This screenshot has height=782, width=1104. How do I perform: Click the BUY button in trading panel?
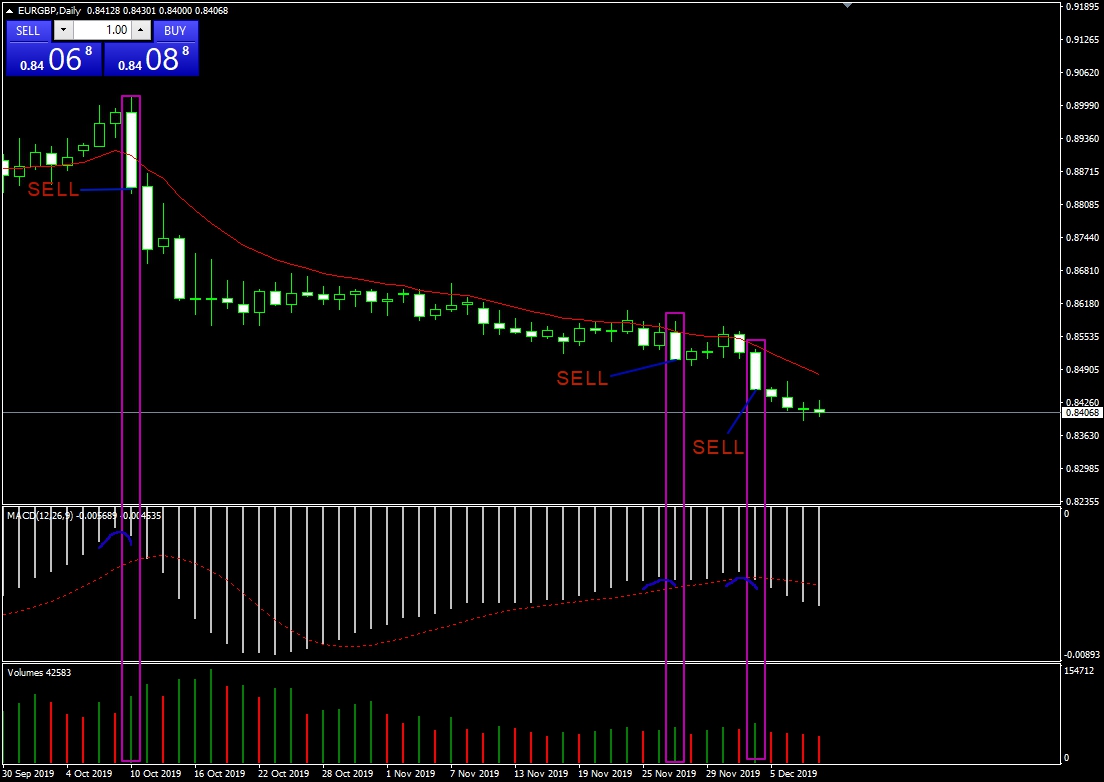pos(175,31)
